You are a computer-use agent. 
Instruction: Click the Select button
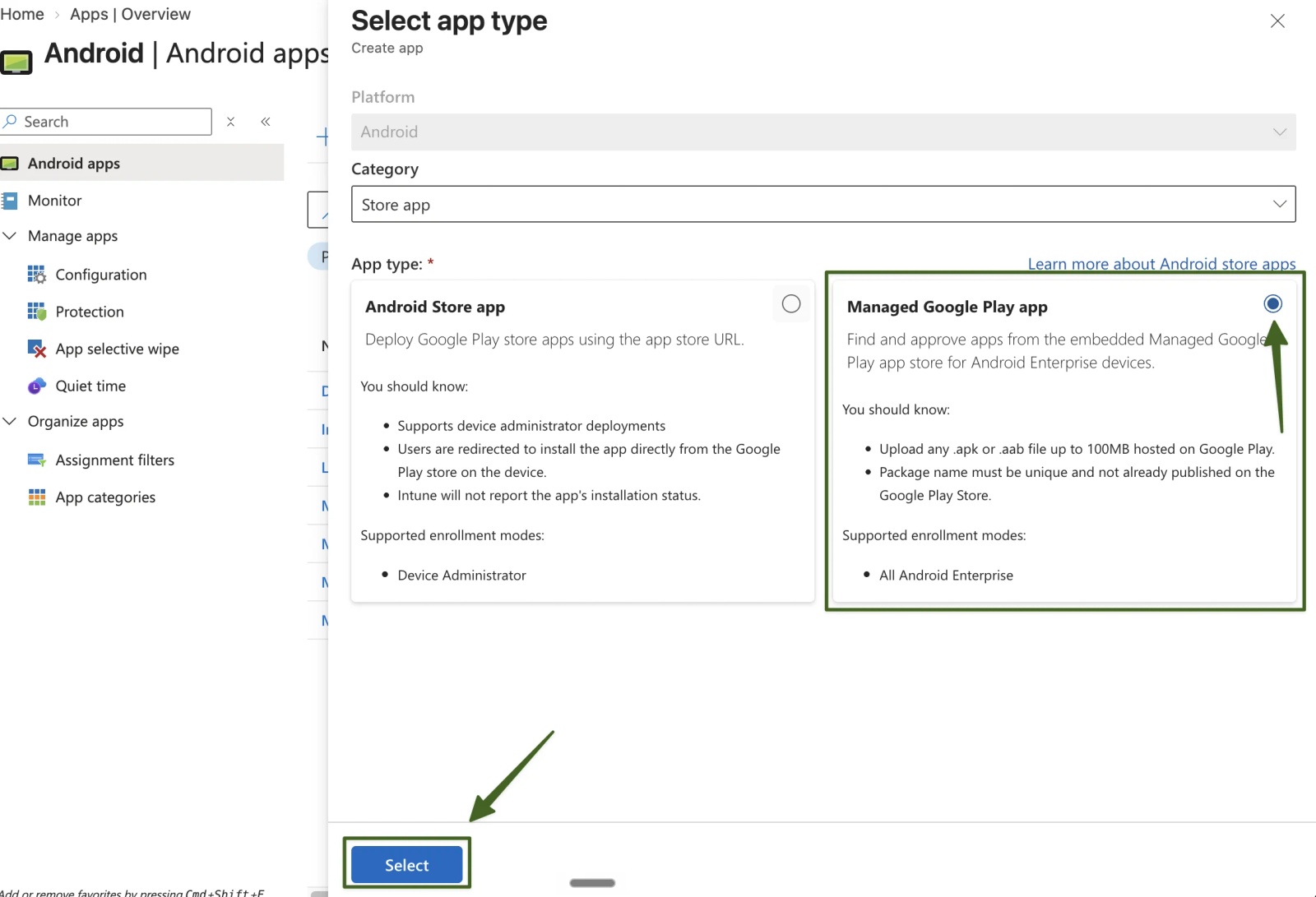406,865
